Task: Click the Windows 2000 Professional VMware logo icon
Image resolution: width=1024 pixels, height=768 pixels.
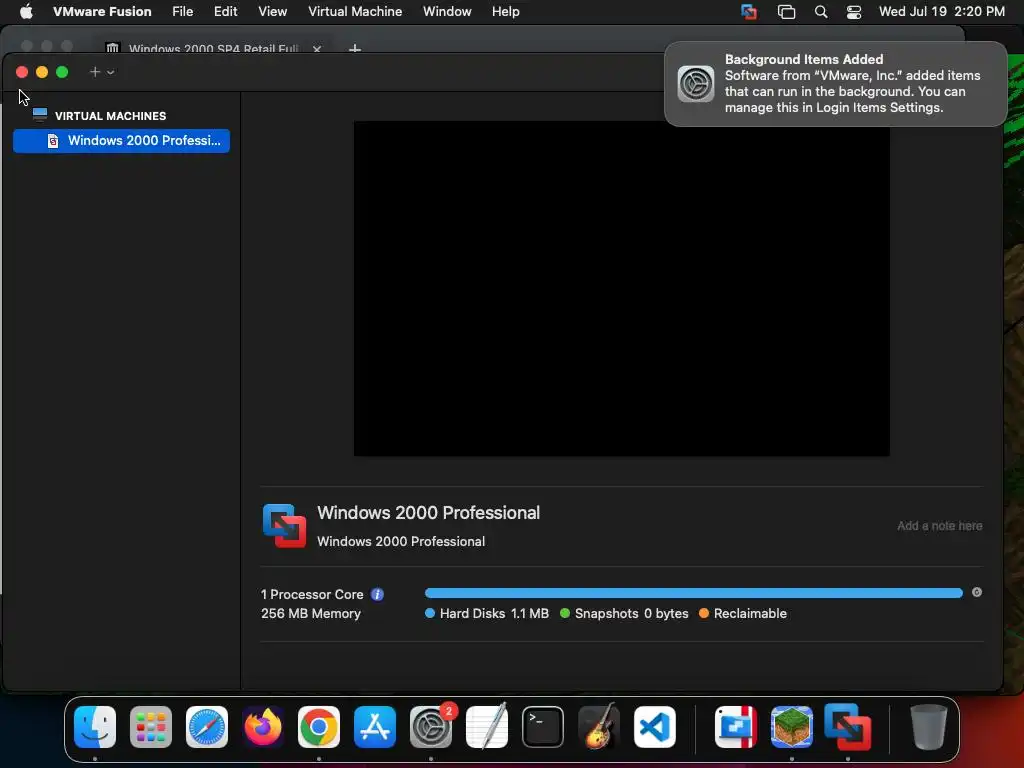Action: tap(284, 526)
